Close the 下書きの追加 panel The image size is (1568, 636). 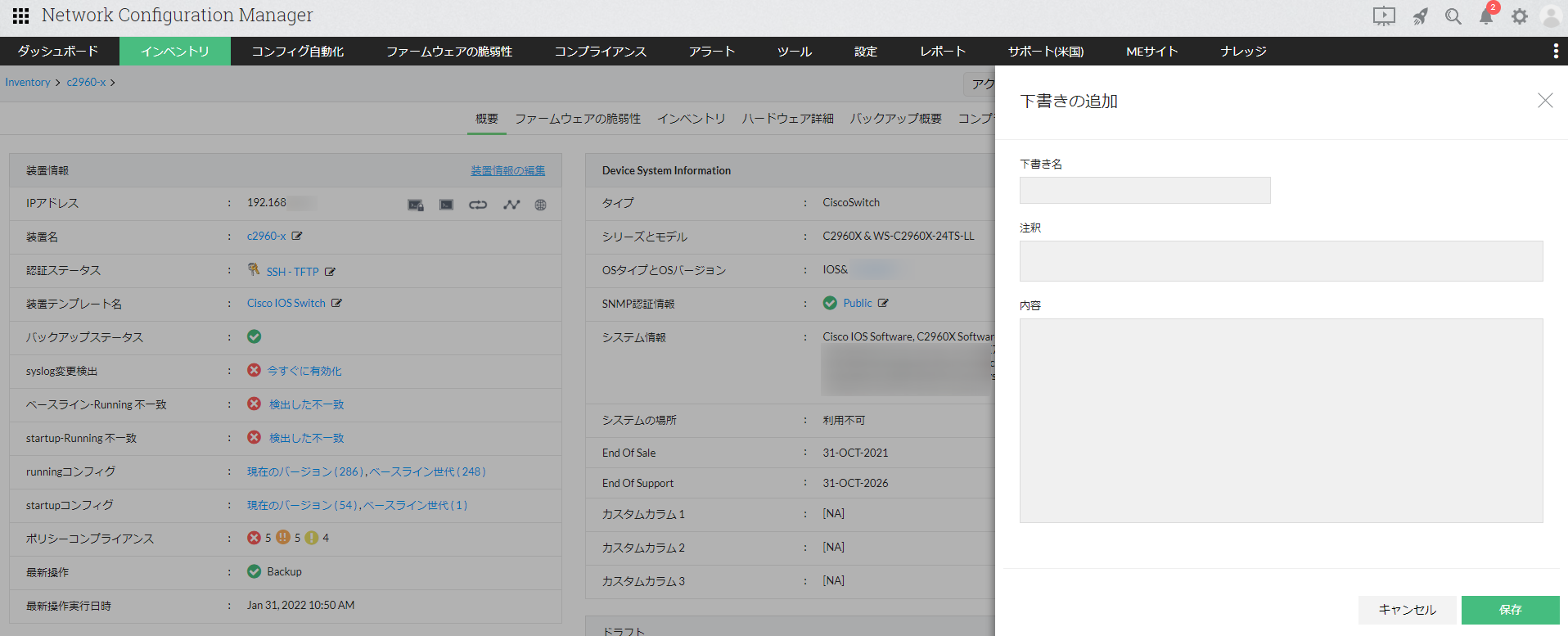point(1544,101)
